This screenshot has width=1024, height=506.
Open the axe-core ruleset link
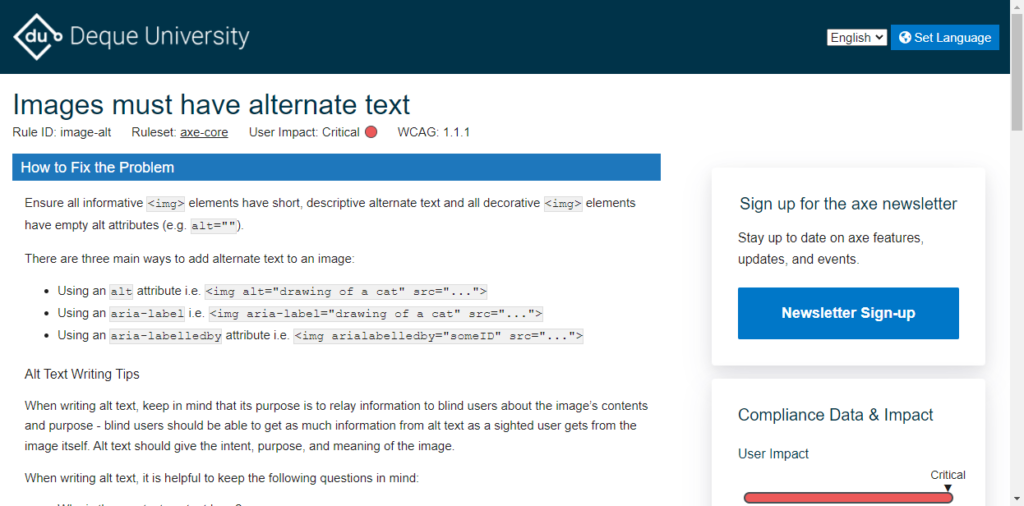coord(204,133)
